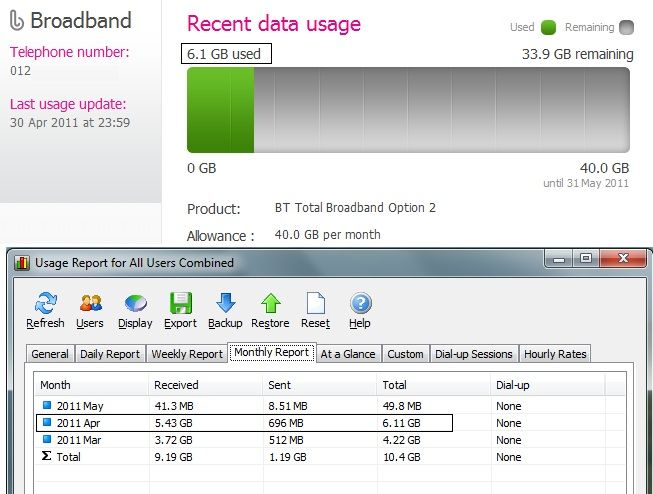The width and height of the screenshot is (653, 494).
Task: Click the Reset blank page icon
Action: pyautogui.click(x=316, y=303)
